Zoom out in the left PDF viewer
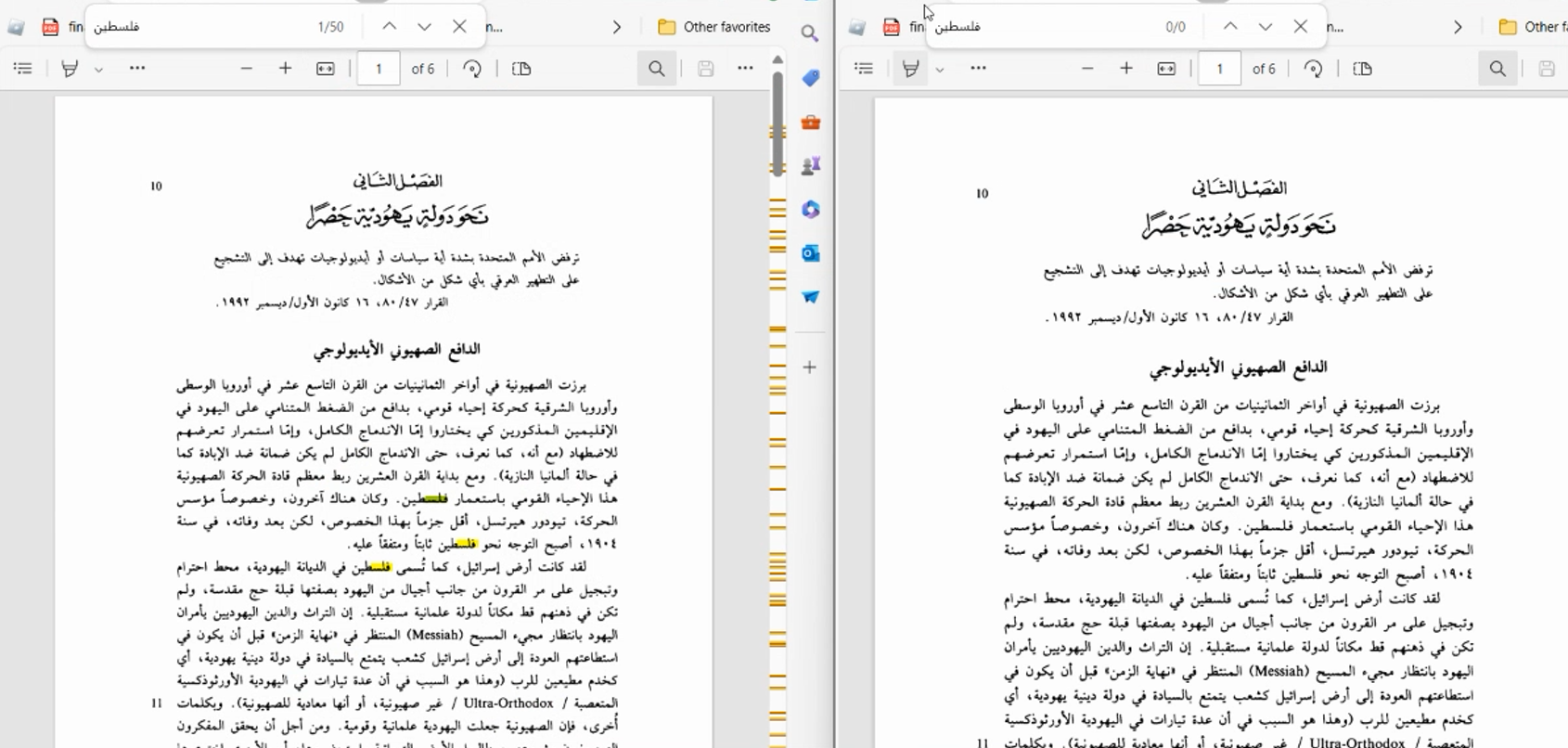The image size is (1568, 748). click(246, 69)
